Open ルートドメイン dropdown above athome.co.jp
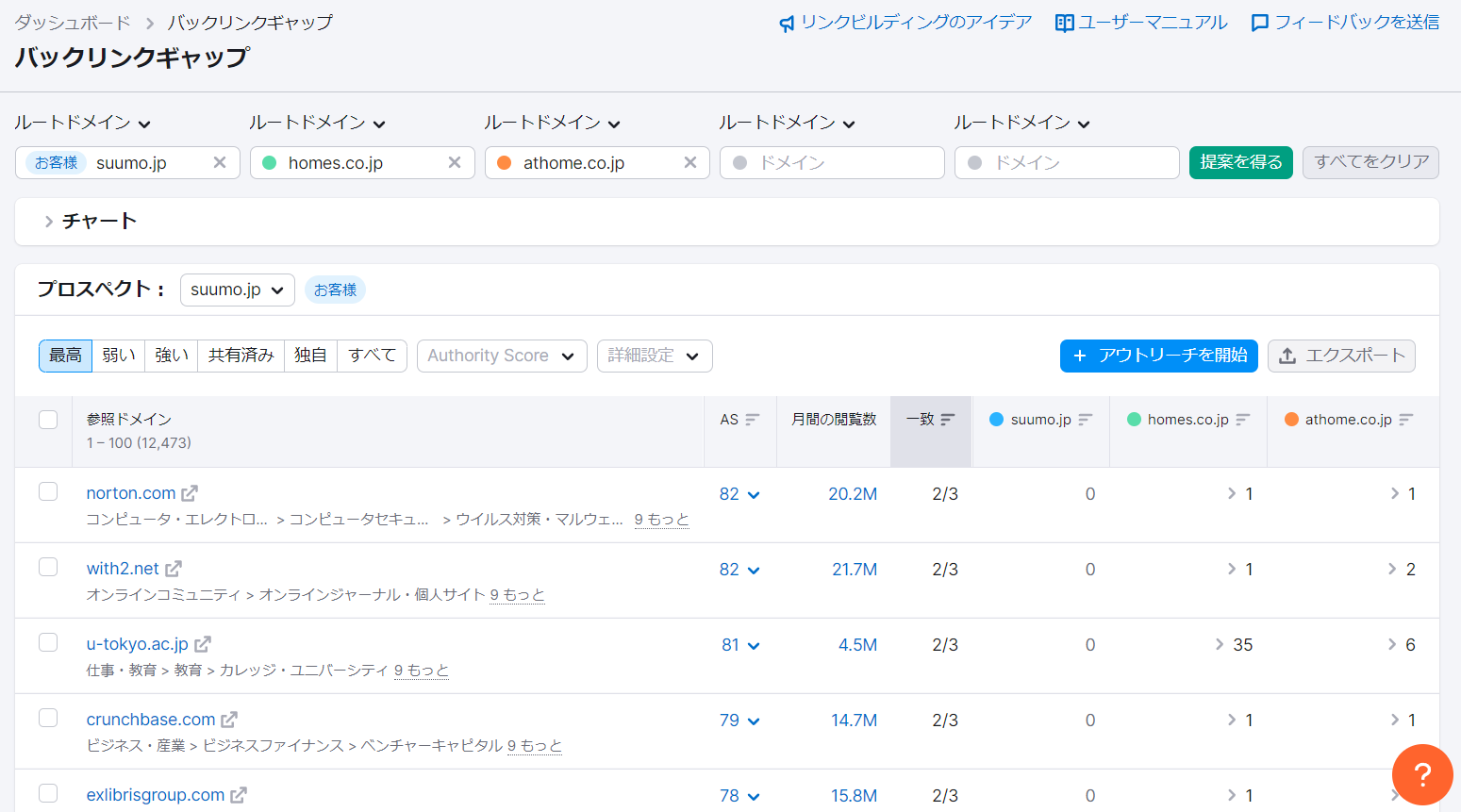This screenshot has height=812, width=1461. point(552,123)
